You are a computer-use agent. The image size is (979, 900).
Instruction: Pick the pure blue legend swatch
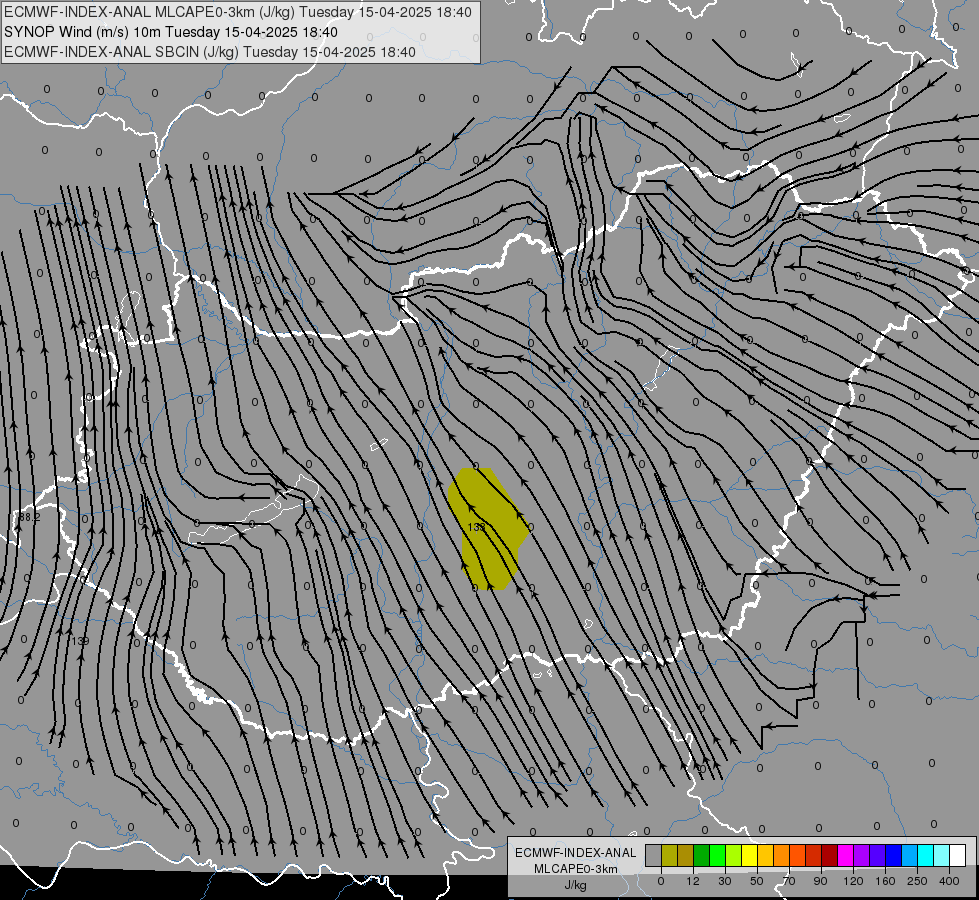894,855
